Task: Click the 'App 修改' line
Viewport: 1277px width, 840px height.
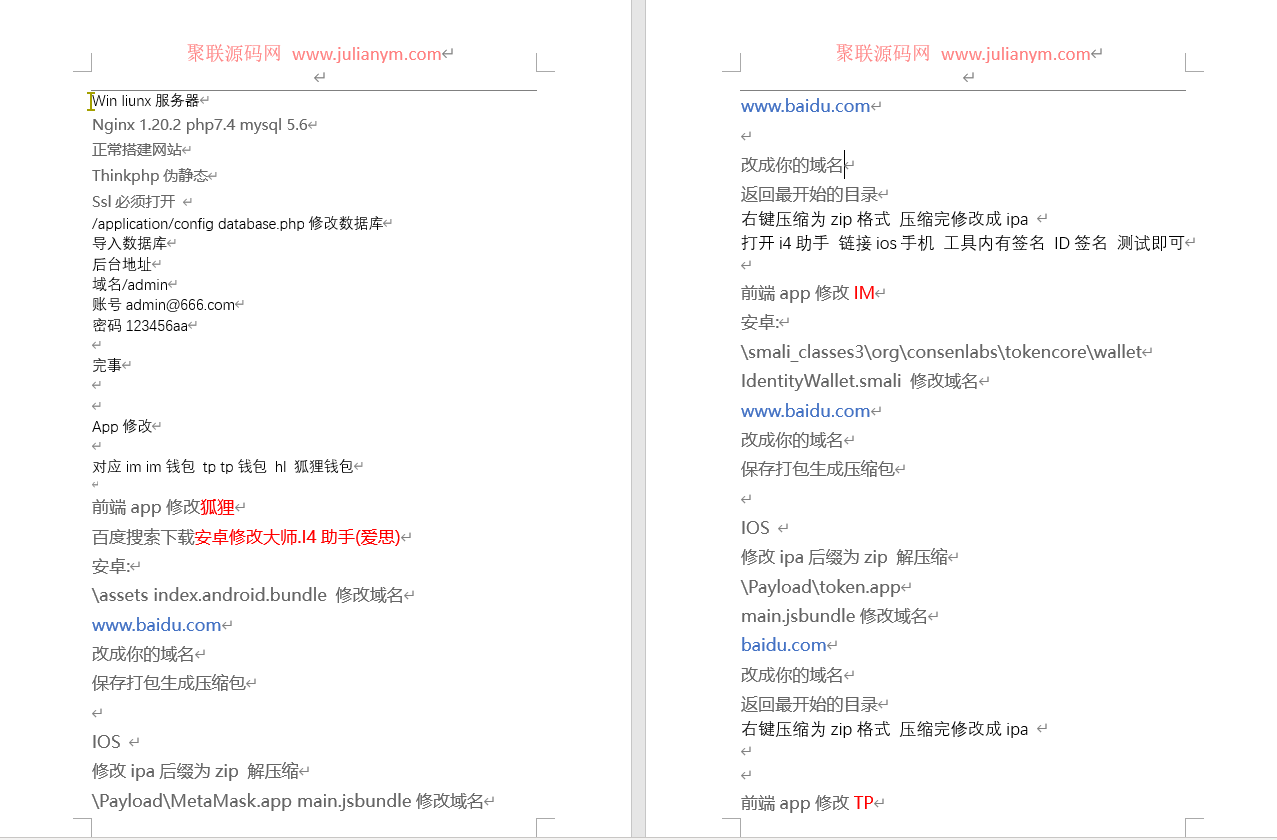Action: tap(122, 427)
